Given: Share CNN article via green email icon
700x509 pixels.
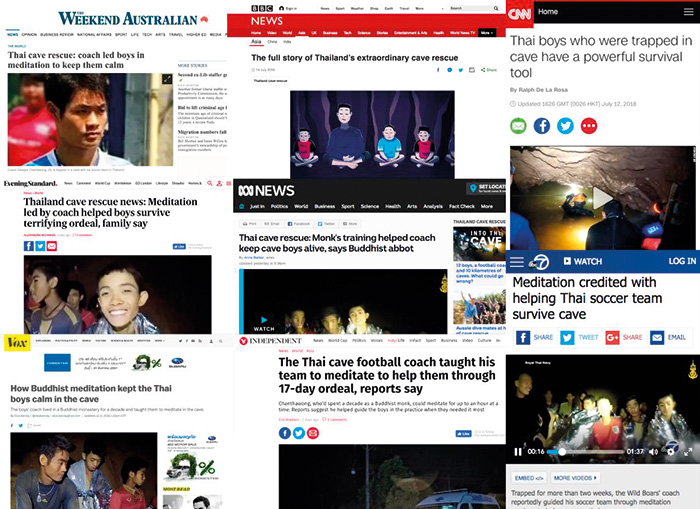Looking at the screenshot, I should click(x=518, y=126).
